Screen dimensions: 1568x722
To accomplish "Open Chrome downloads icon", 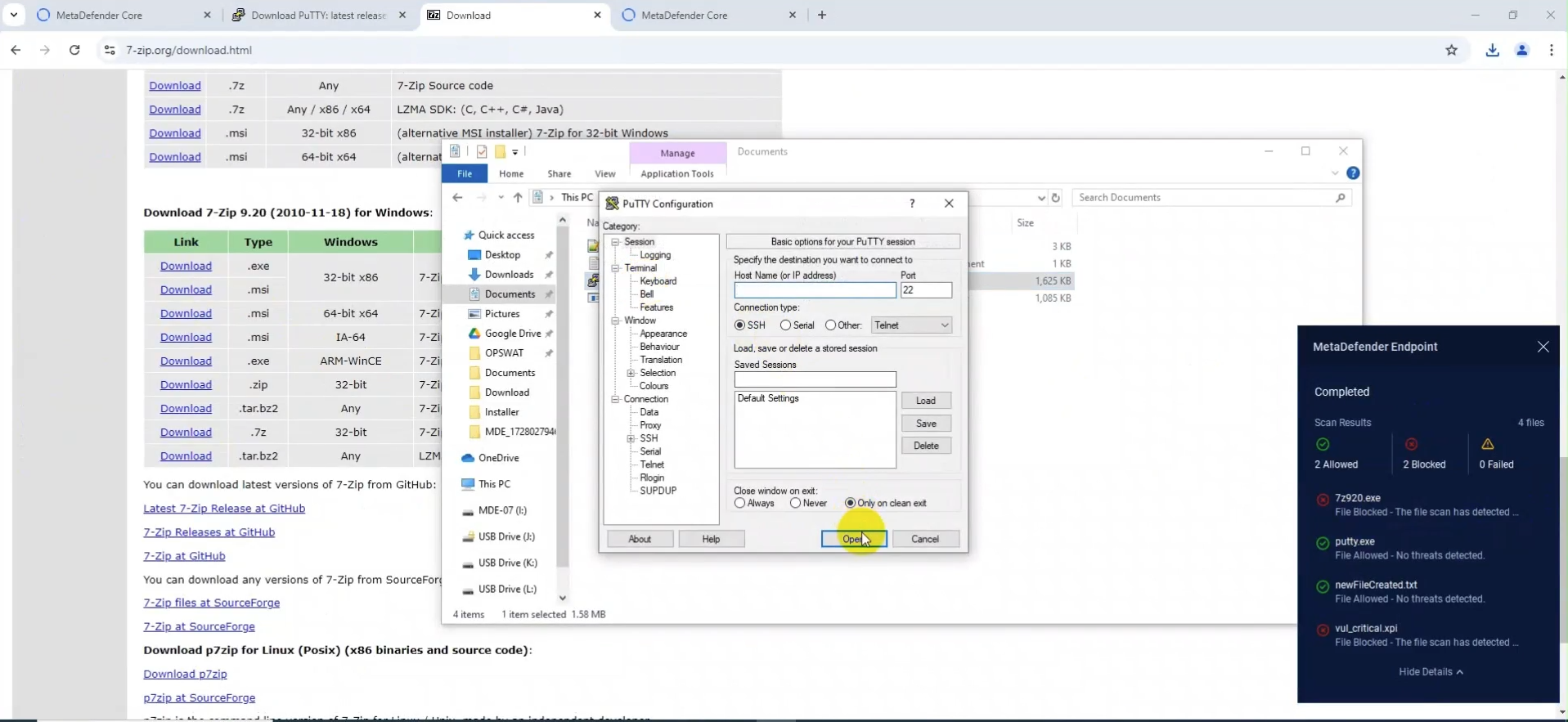I will (1493, 50).
